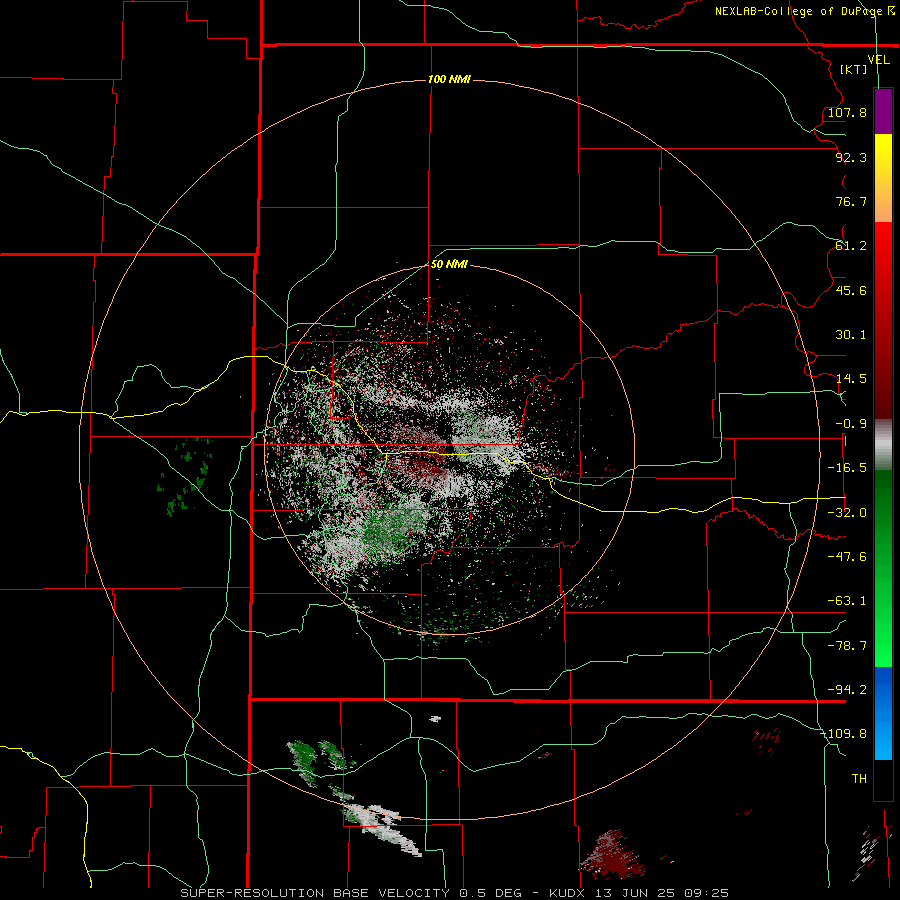Click the -32.0 velocity scale value
The image size is (900, 900).
coord(847,513)
